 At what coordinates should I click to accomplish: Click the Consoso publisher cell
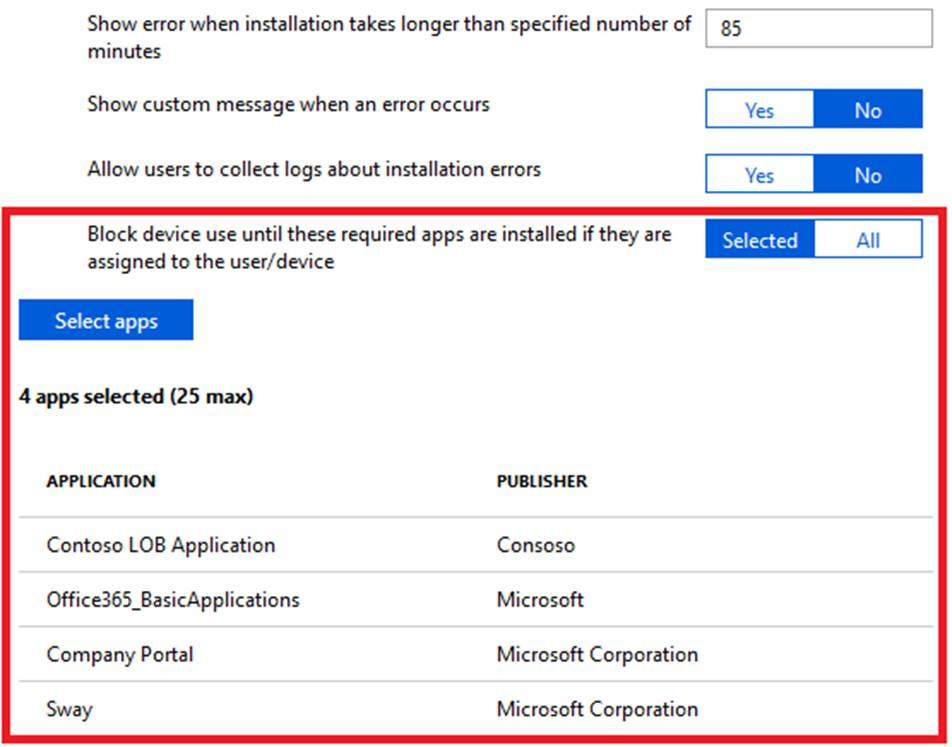(536, 545)
